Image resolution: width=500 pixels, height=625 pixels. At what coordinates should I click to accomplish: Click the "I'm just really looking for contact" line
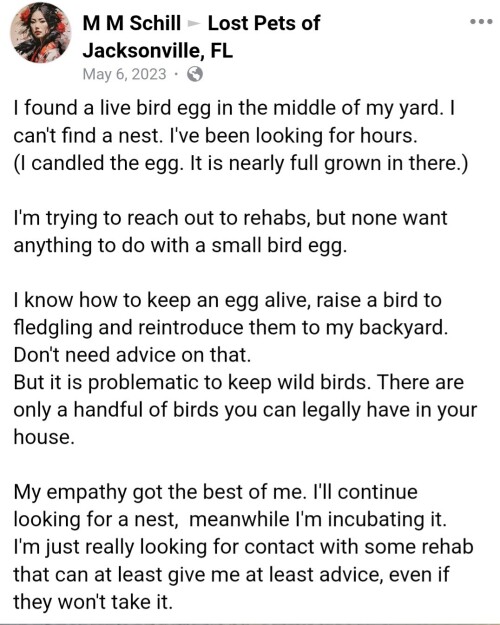point(243,547)
